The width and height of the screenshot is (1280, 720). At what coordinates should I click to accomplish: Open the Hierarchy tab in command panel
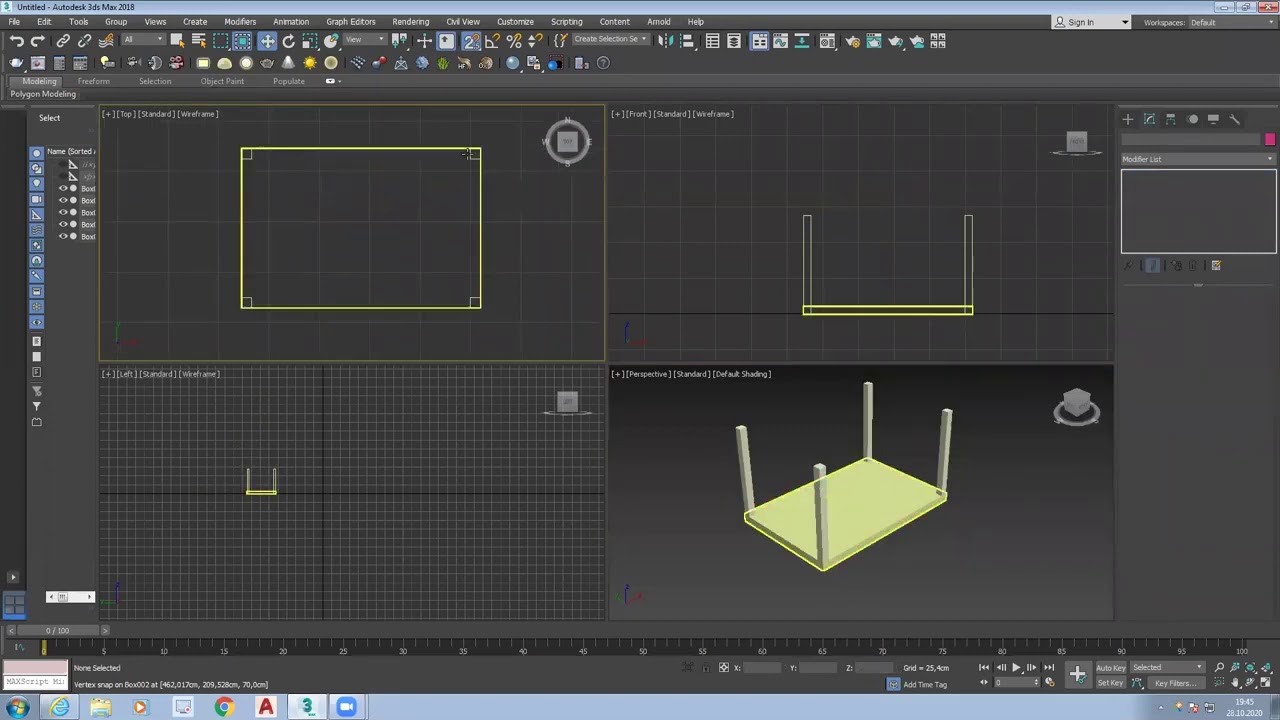pos(1171,119)
